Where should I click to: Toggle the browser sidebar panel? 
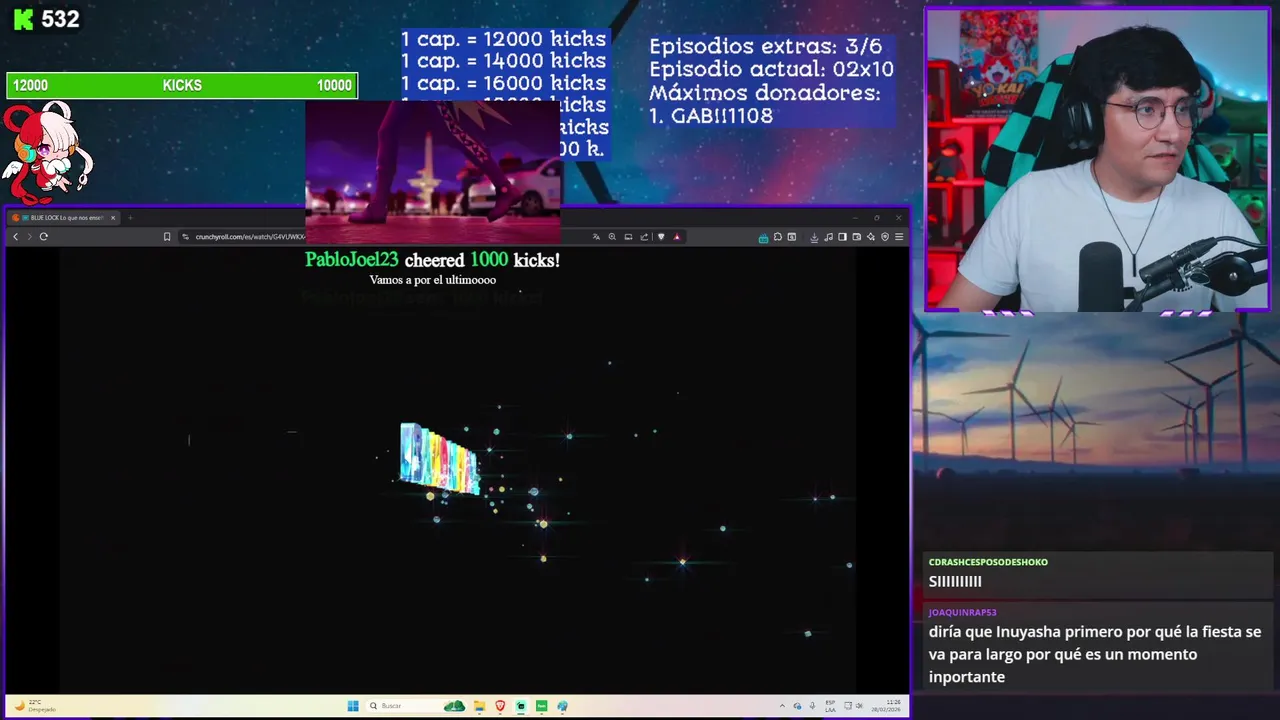tap(842, 237)
